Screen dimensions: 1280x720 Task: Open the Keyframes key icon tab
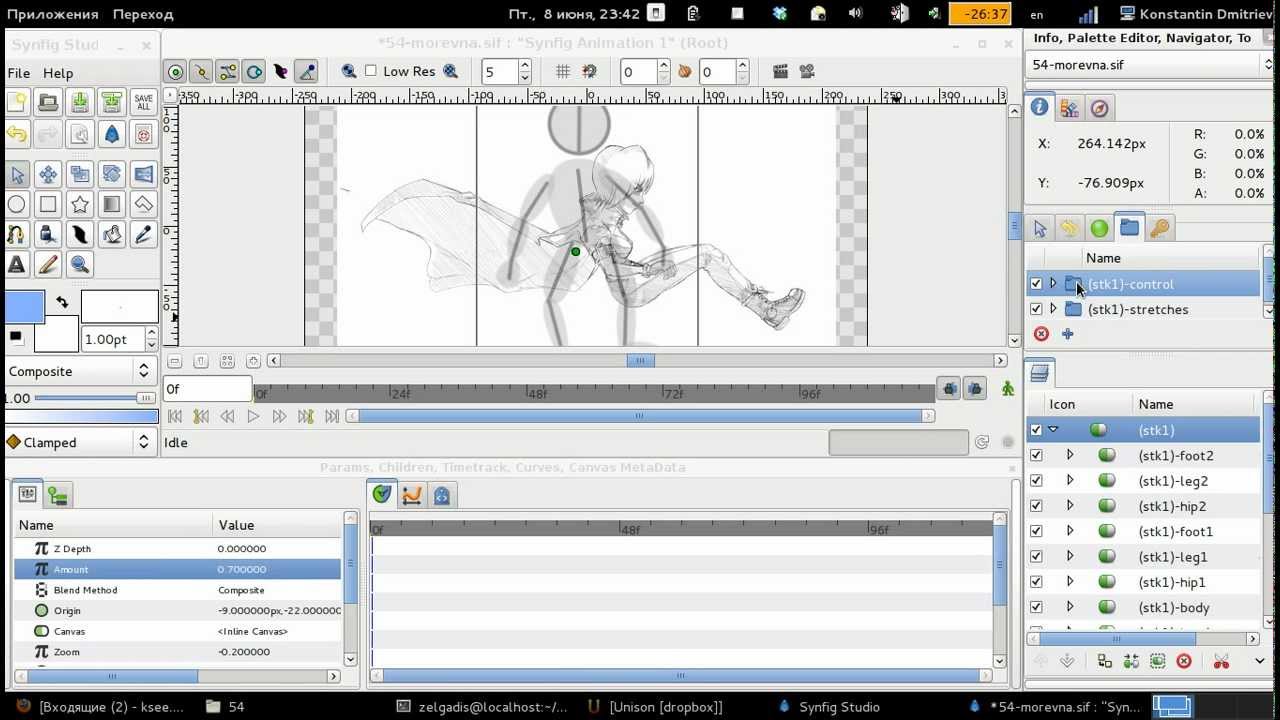(x=1160, y=228)
